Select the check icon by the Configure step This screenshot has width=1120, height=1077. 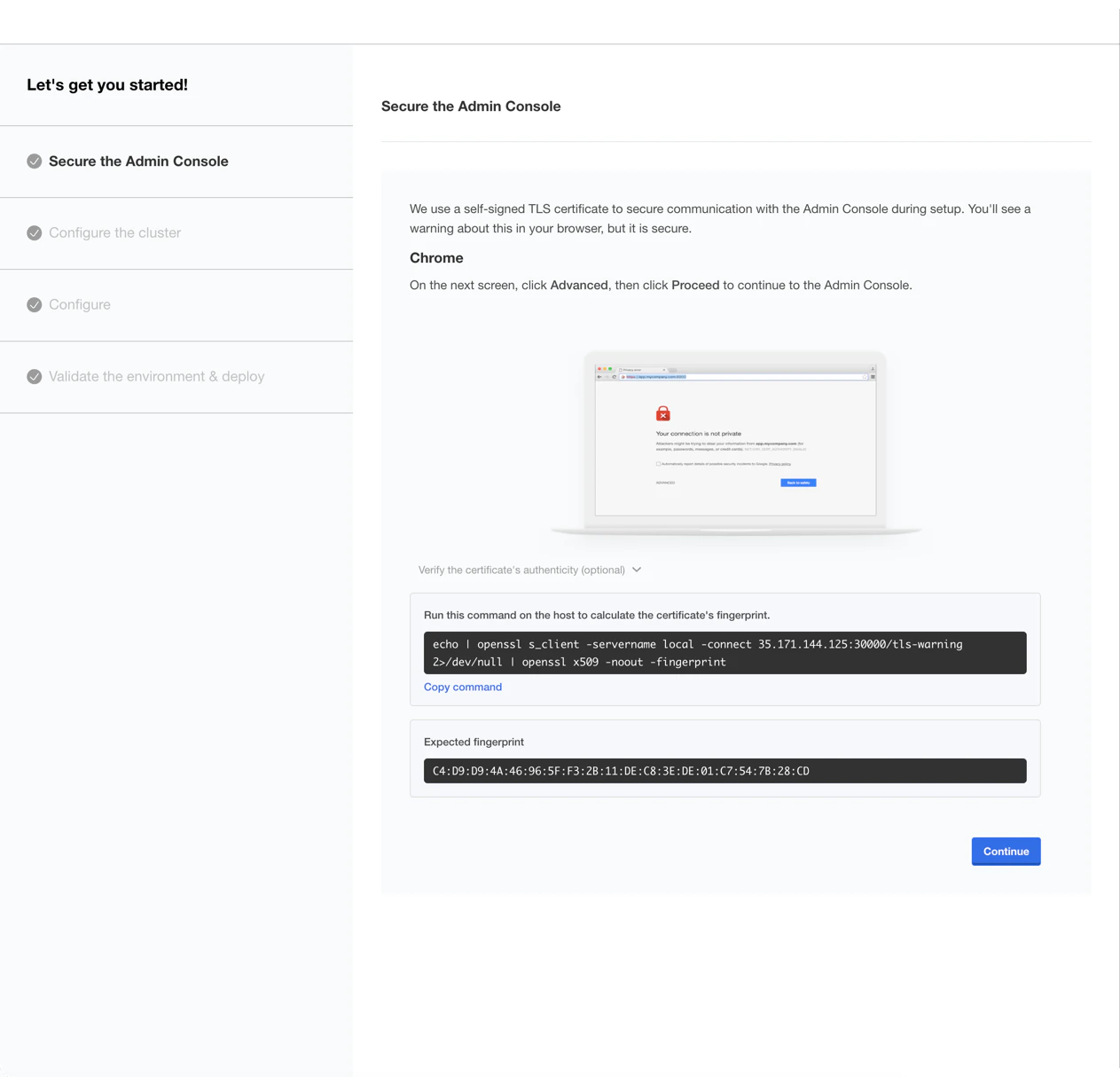34,304
